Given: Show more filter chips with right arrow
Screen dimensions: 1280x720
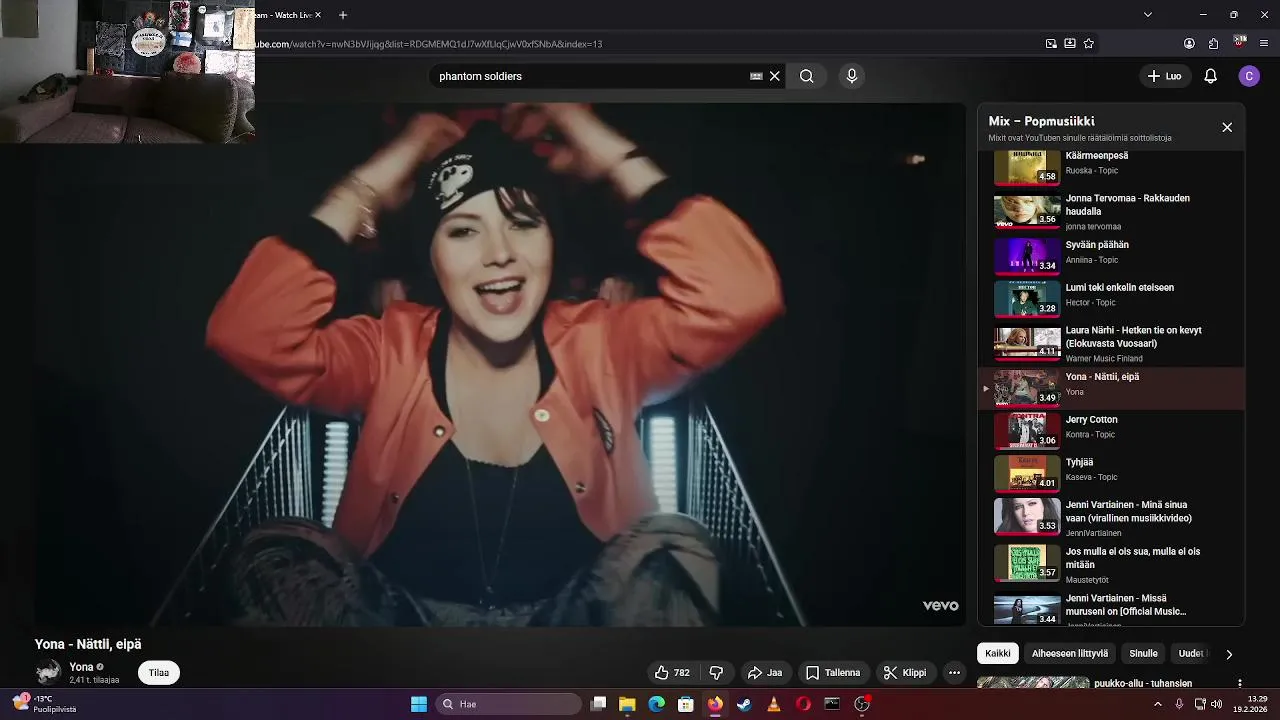Looking at the screenshot, I should pyautogui.click(x=1229, y=654).
